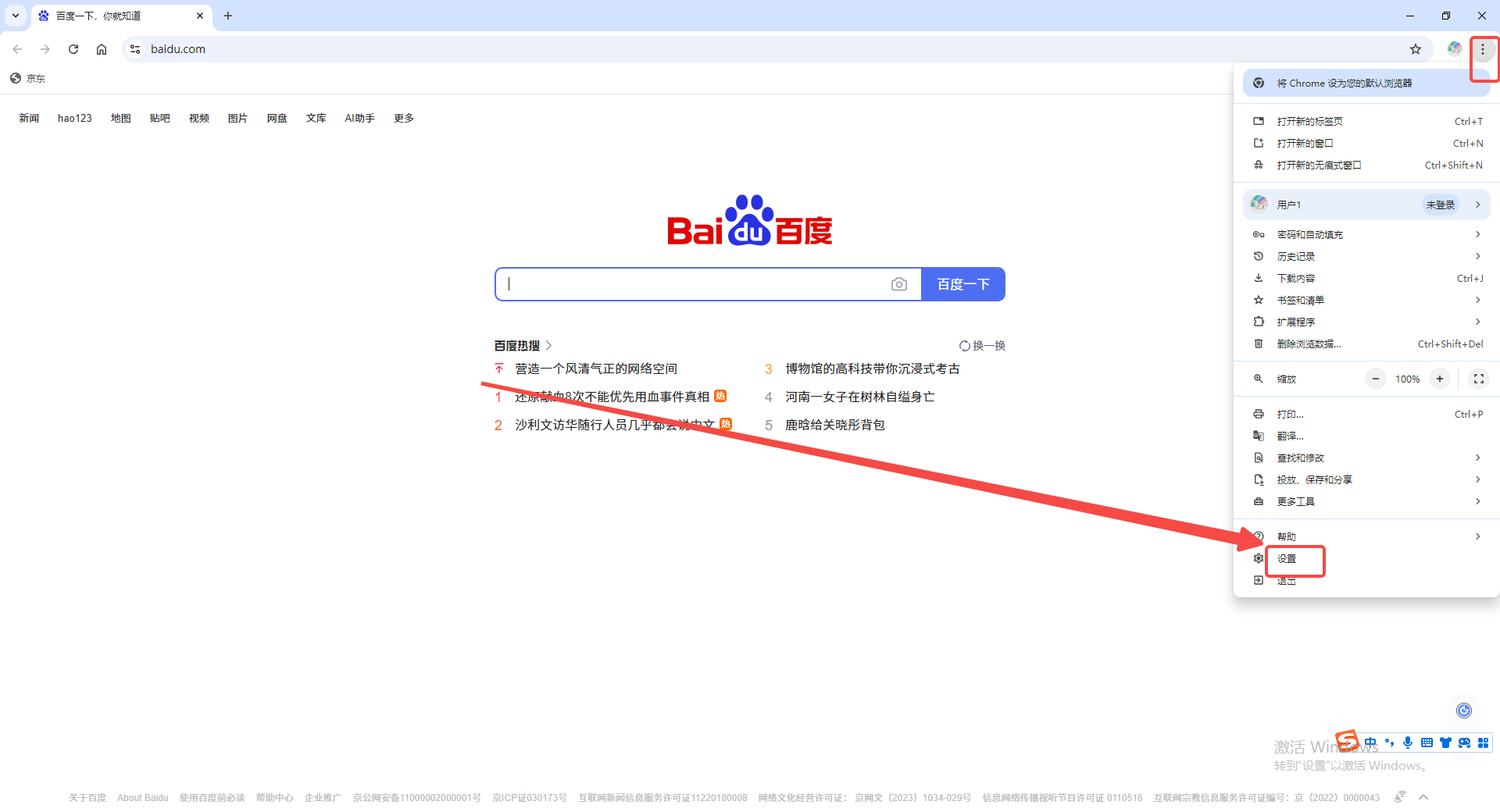Click the round AI assistant floating icon
The height and width of the screenshot is (812, 1500).
pyautogui.click(x=1464, y=710)
